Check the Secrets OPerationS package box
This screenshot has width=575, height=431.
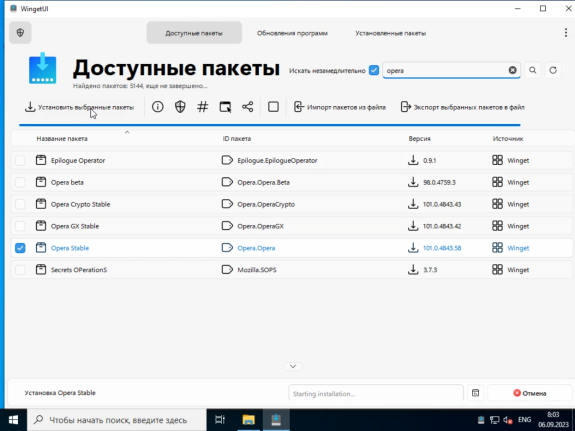(x=20, y=270)
